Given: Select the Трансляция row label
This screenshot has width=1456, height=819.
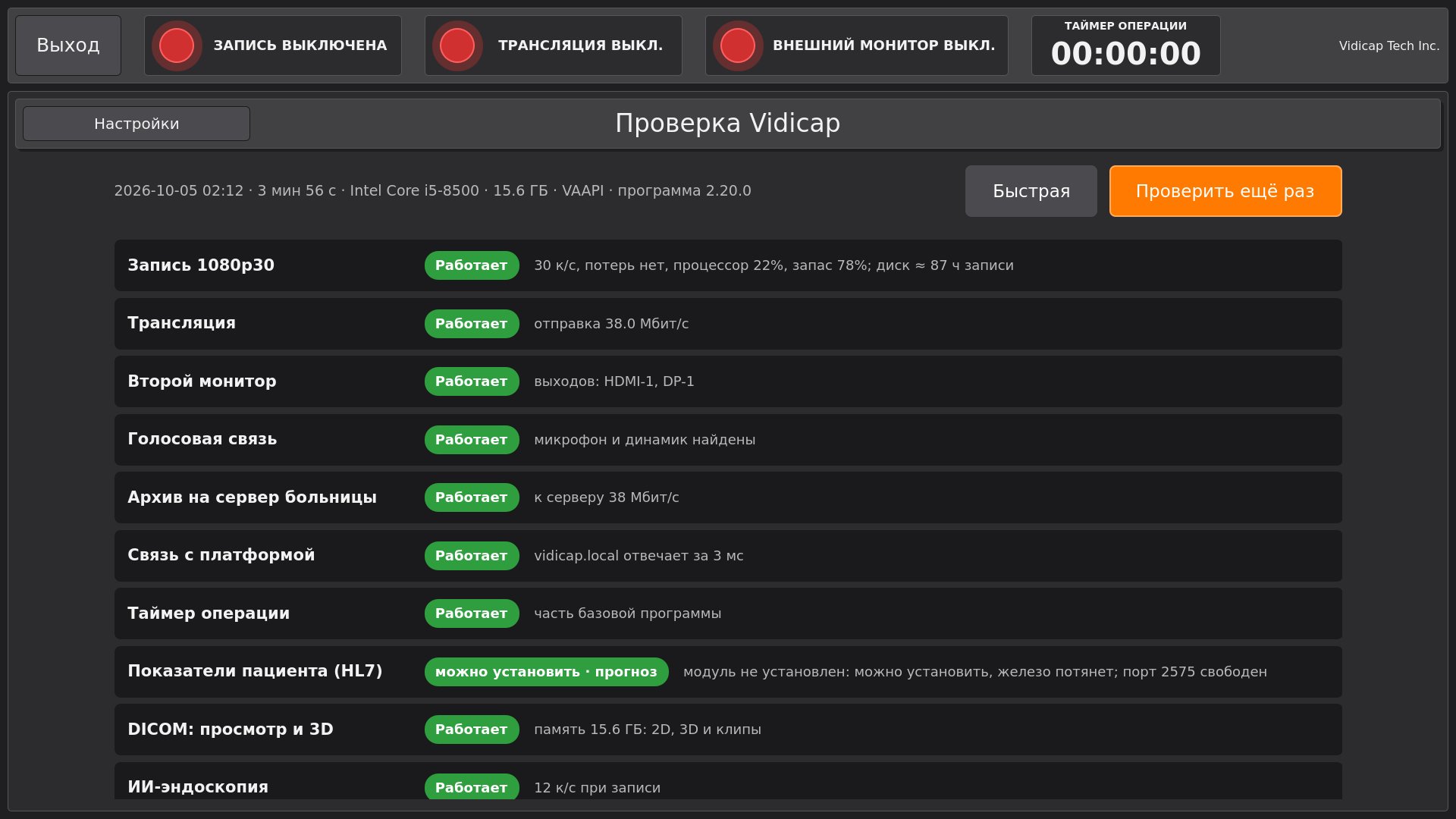Looking at the screenshot, I should coord(181,323).
